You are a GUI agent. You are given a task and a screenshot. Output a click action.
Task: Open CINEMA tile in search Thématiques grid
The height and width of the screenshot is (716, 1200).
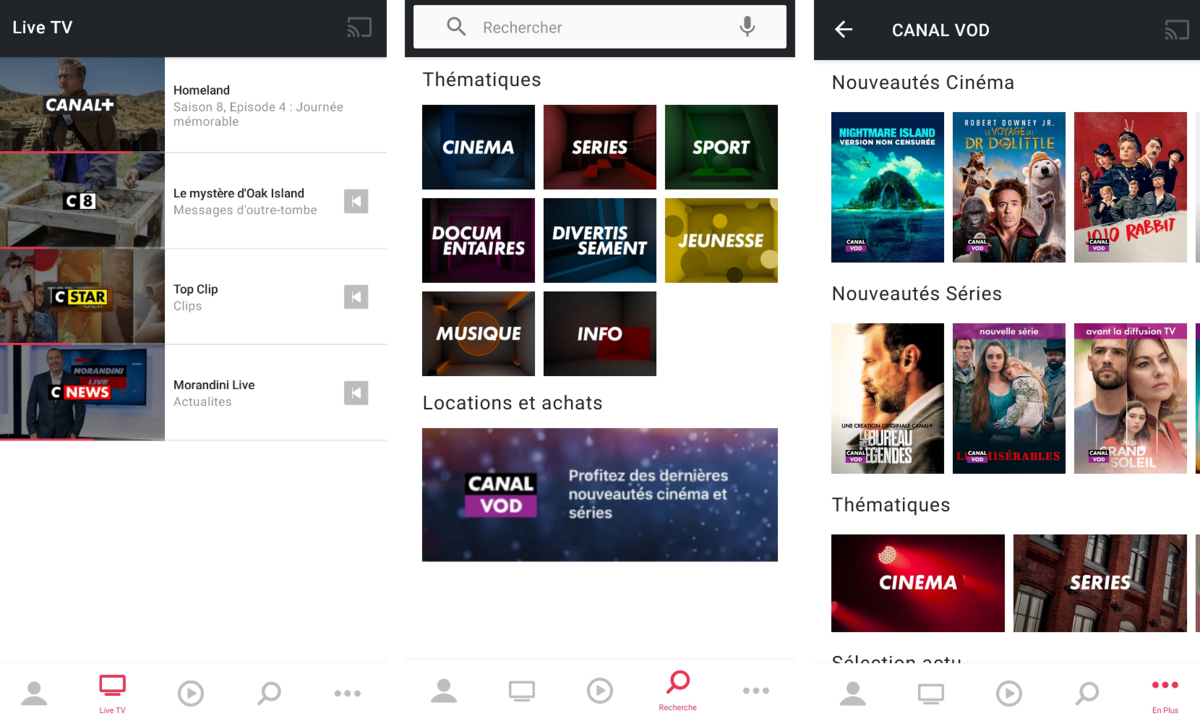(478, 147)
